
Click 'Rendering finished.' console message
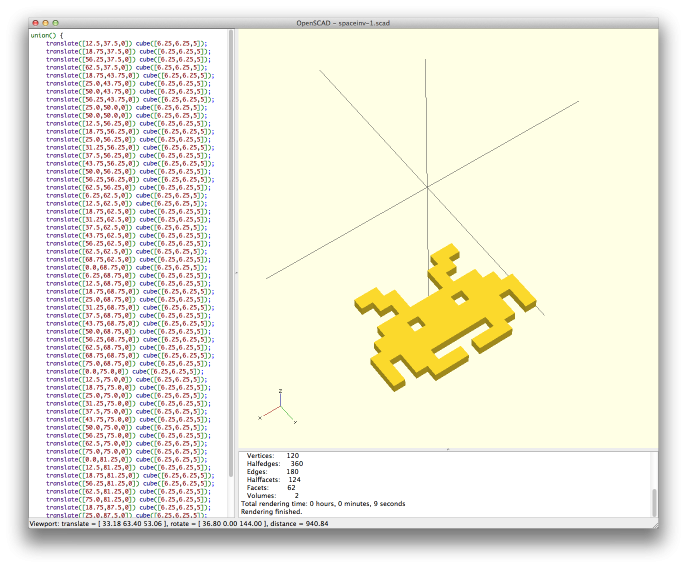(x=271, y=512)
